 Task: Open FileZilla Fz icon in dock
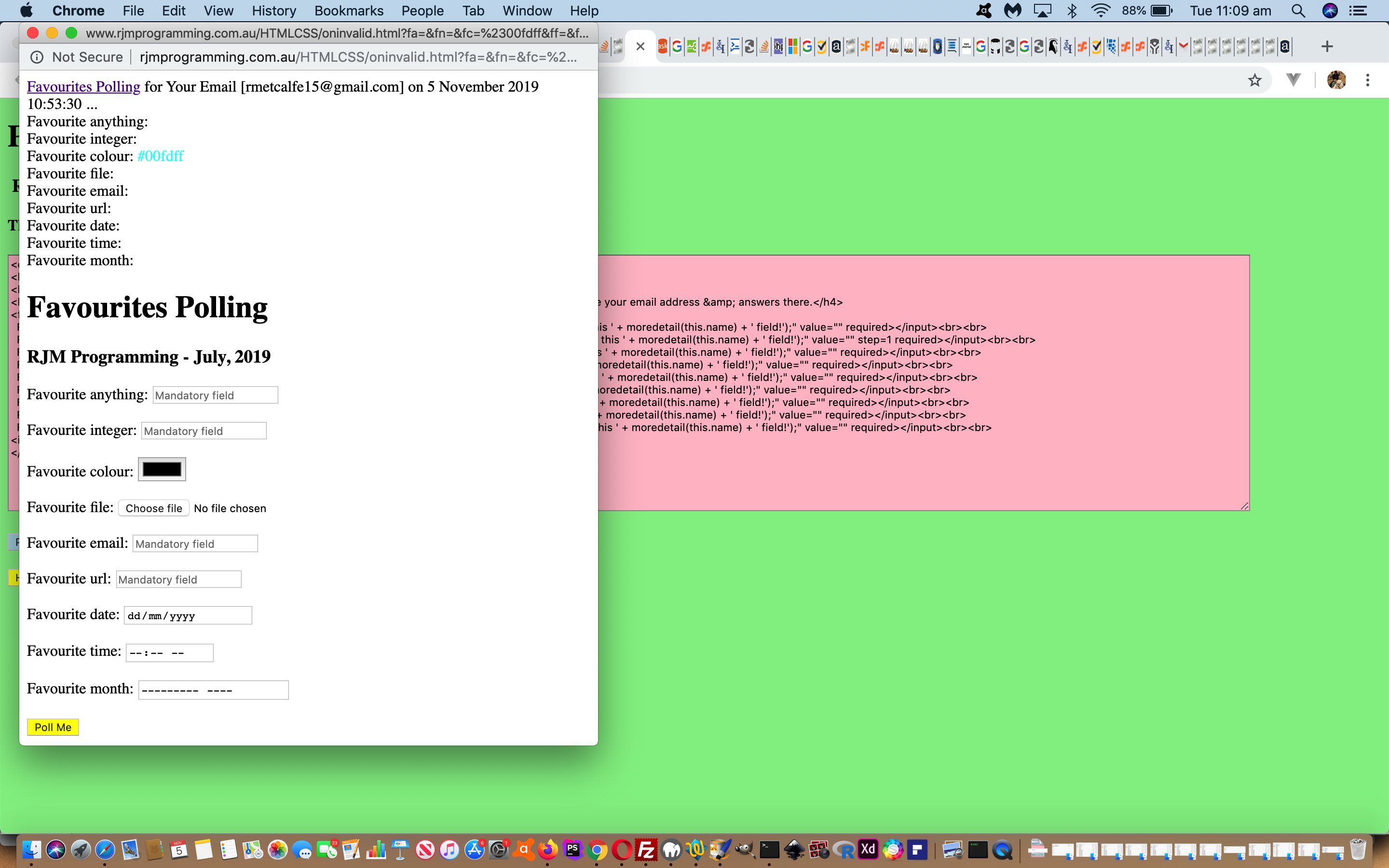tap(647, 850)
